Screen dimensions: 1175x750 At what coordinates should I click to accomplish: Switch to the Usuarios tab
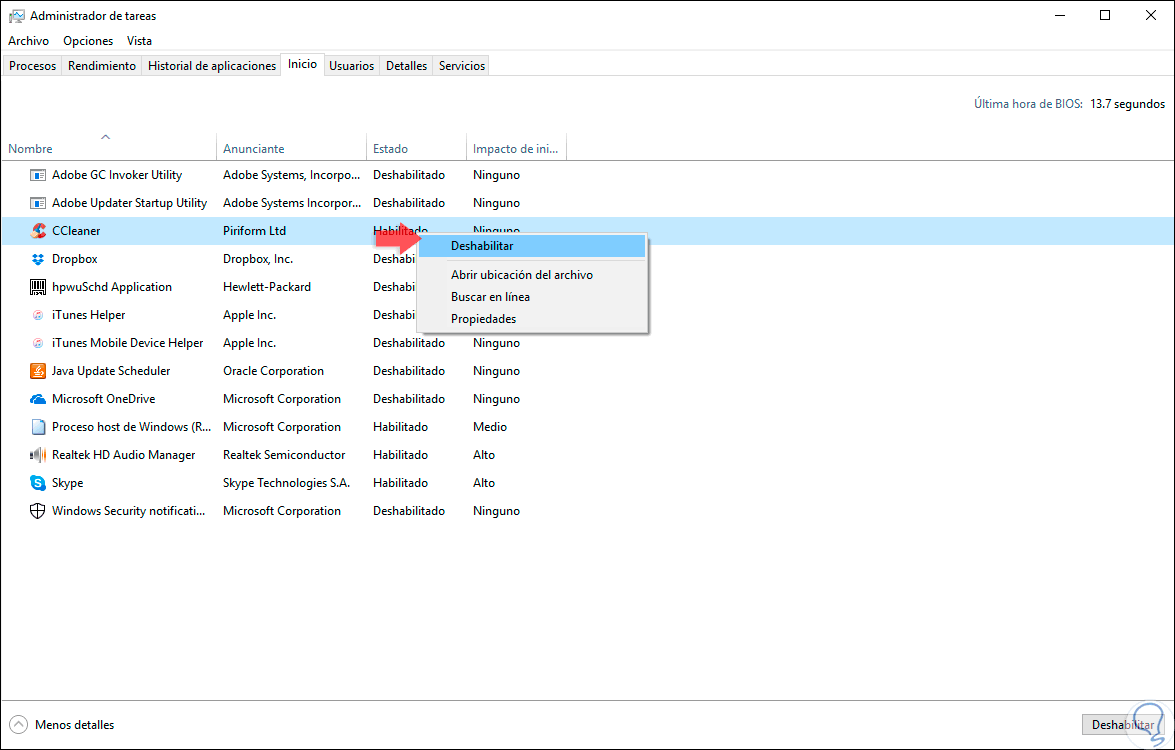[x=351, y=66]
